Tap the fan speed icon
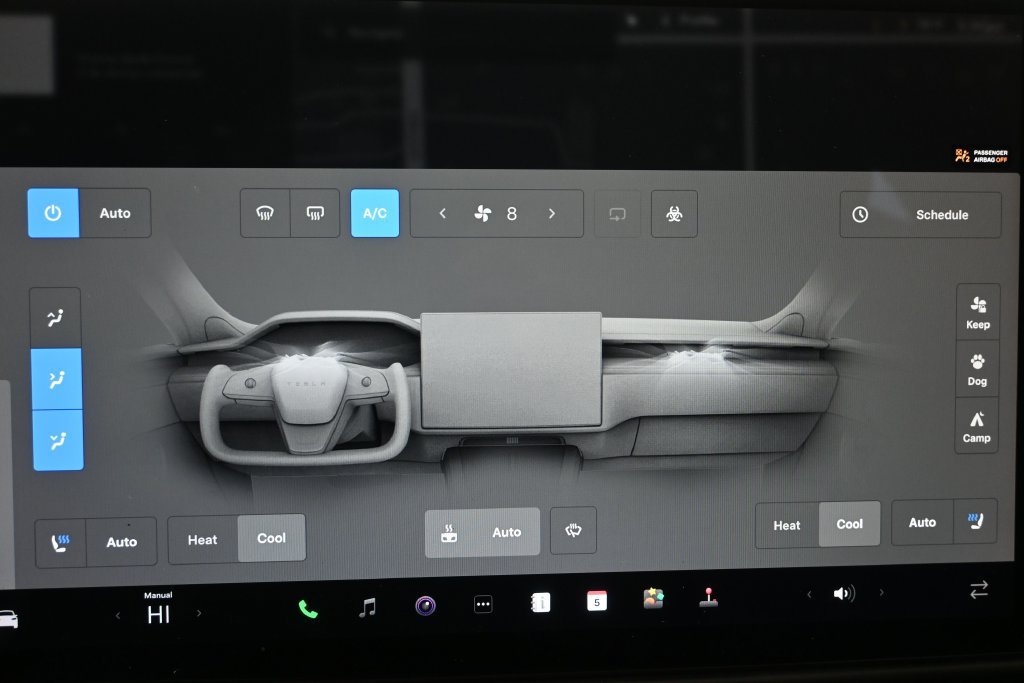The width and height of the screenshot is (1024, 683). click(x=483, y=214)
